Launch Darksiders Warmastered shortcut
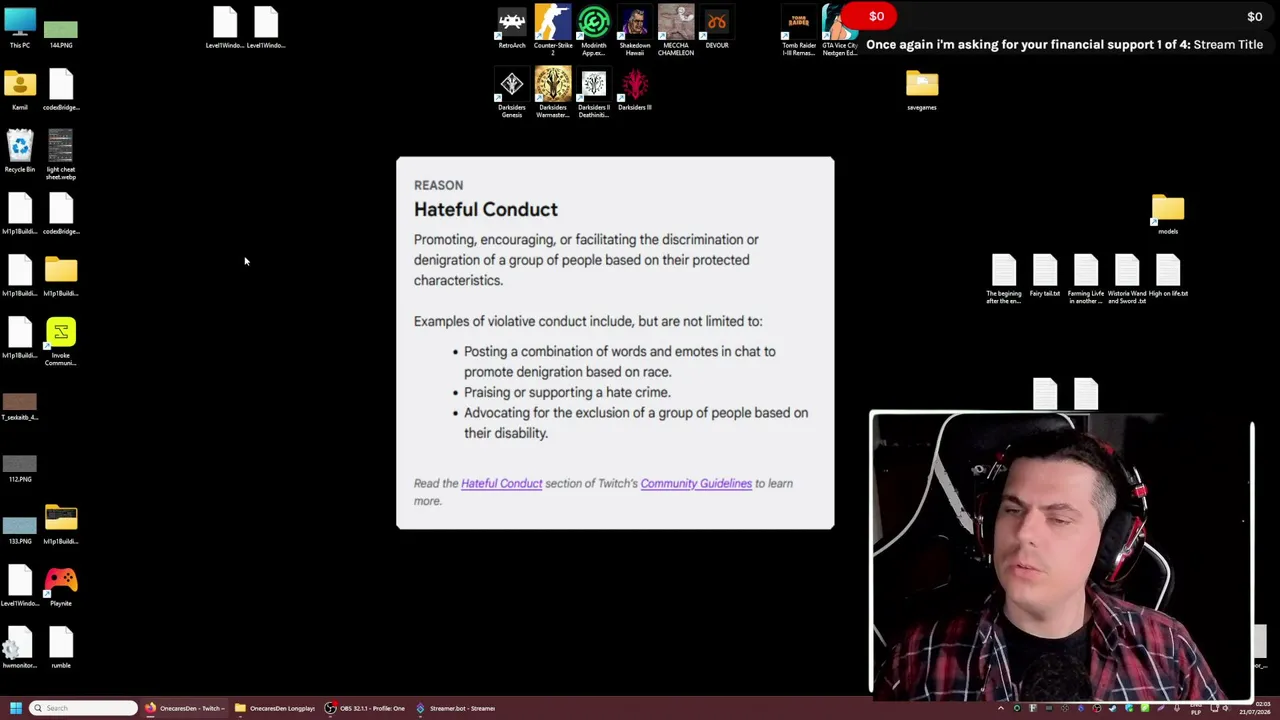The image size is (1280, 720). click(x=553, y=93)
